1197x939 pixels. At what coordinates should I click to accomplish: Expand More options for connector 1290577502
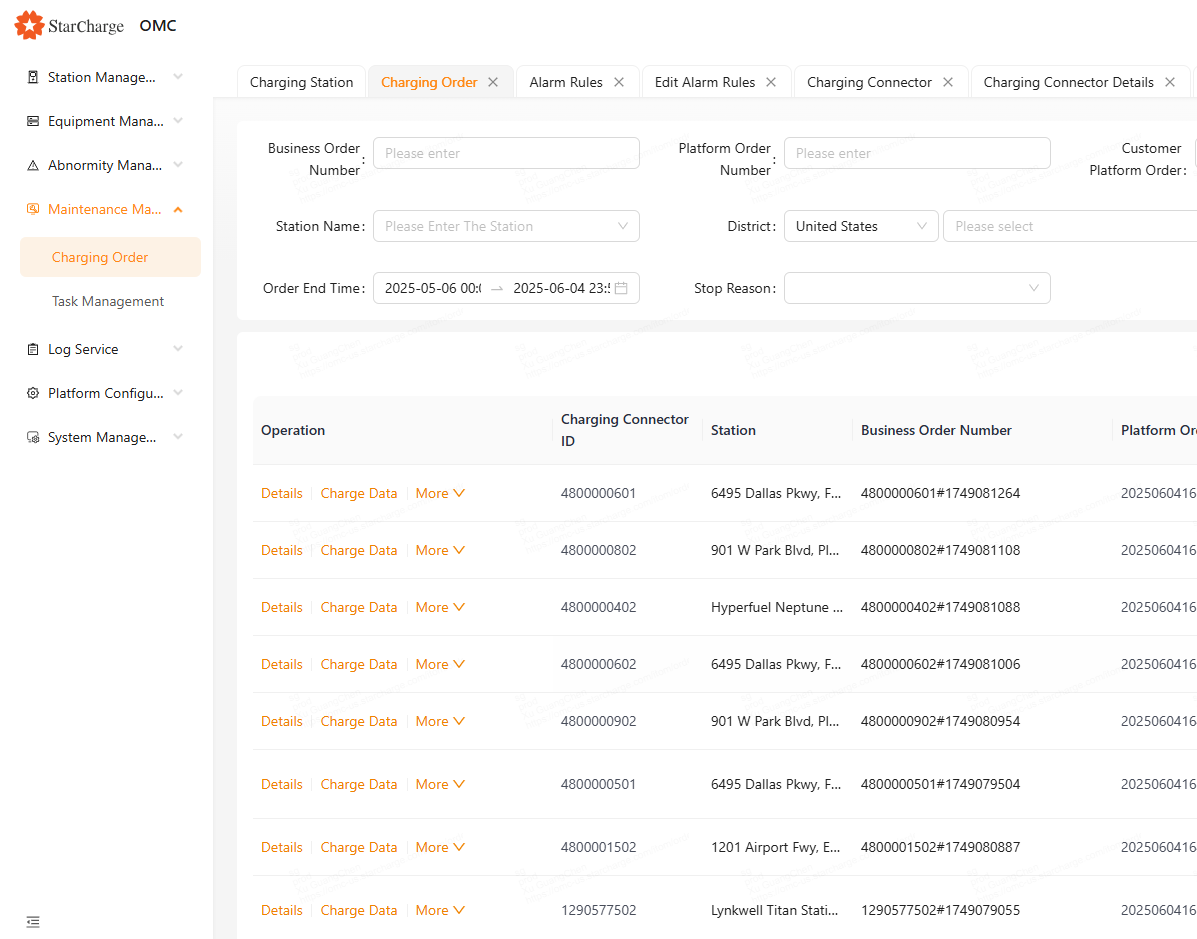point(440,910)
